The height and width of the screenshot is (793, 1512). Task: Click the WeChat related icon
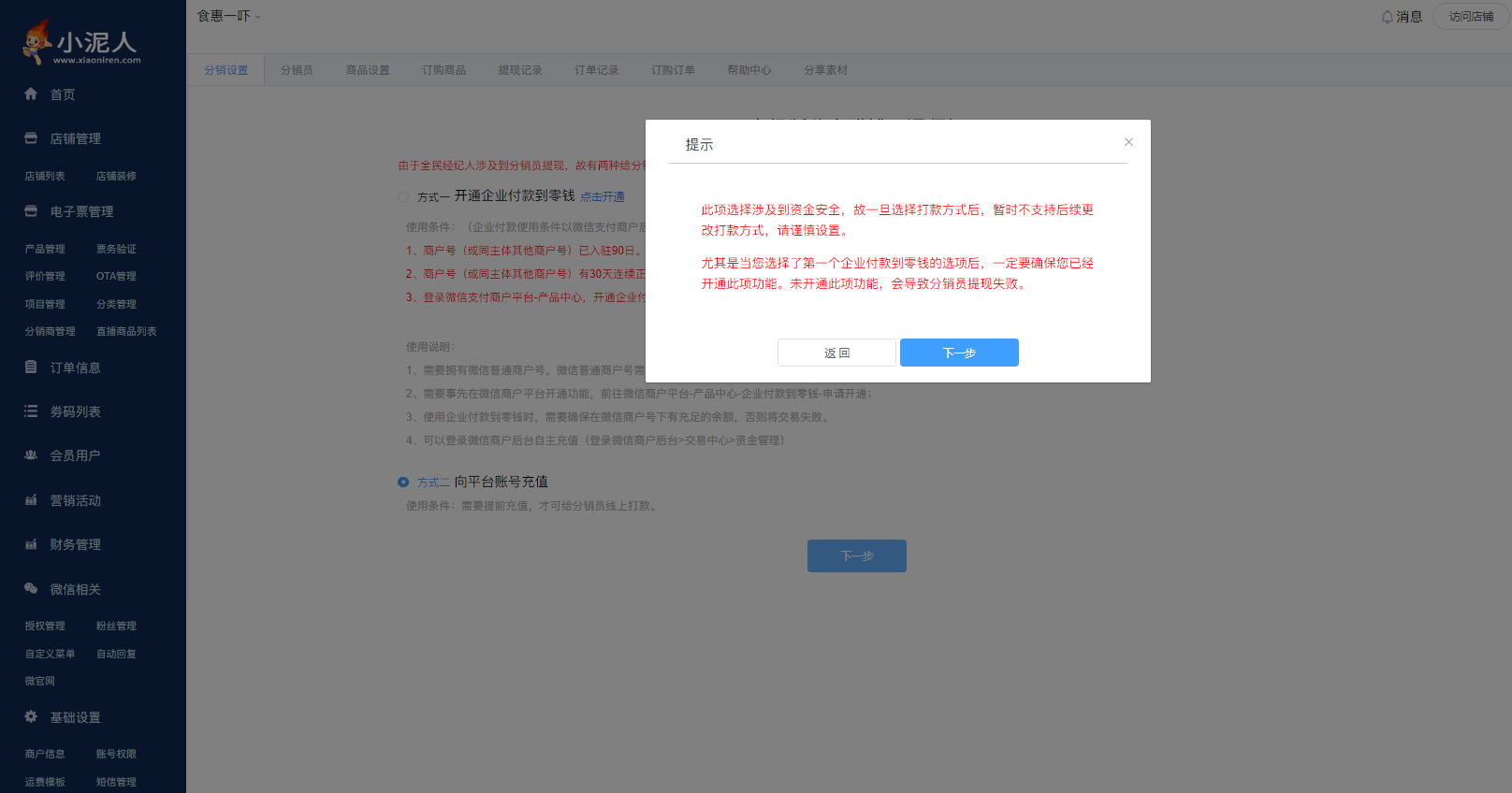coord(31,589)
